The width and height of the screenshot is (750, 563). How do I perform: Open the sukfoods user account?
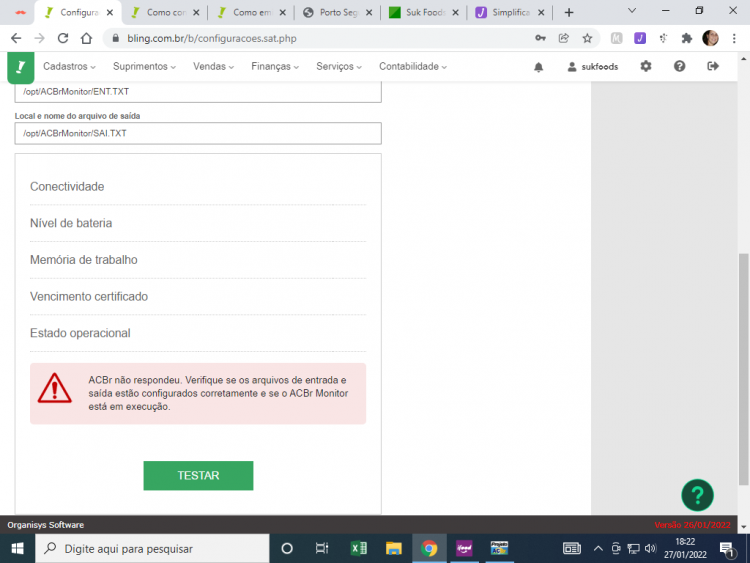coord(593,67)
